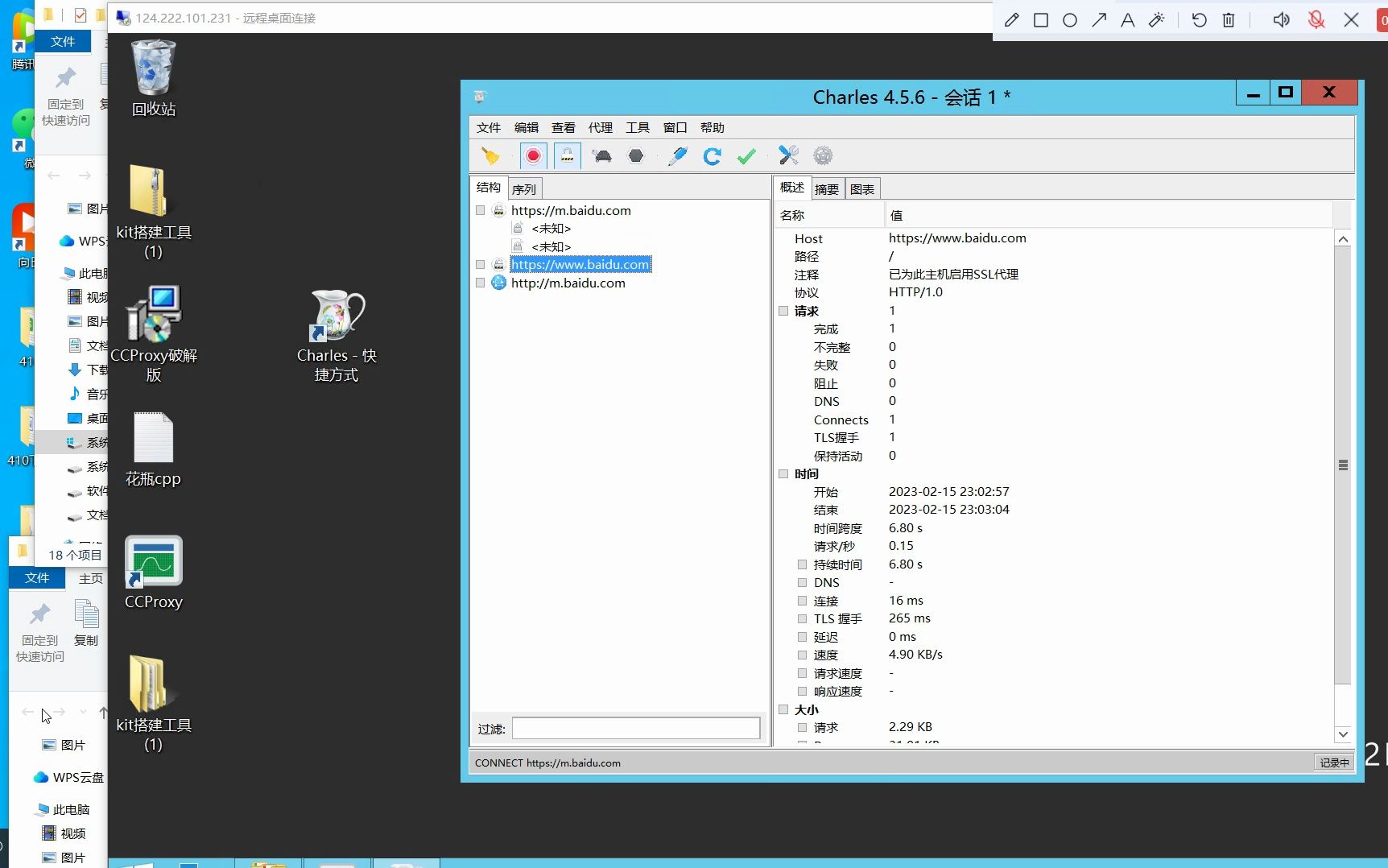1388x868 pixels.
Task: Switch to the 摘要 tab
Action: pos(827,189)
